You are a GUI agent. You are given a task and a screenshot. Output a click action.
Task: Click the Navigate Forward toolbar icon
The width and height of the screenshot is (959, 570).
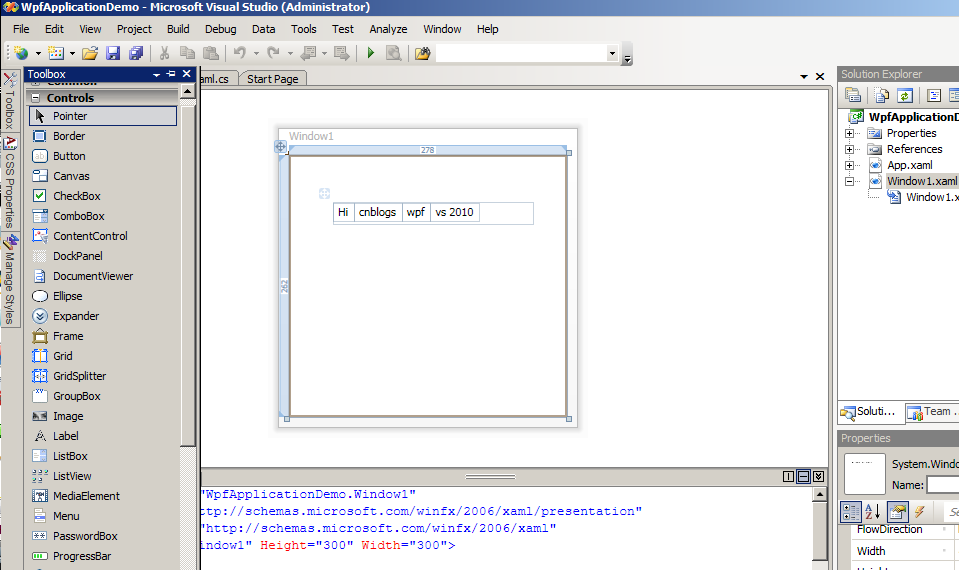[341, 53]
